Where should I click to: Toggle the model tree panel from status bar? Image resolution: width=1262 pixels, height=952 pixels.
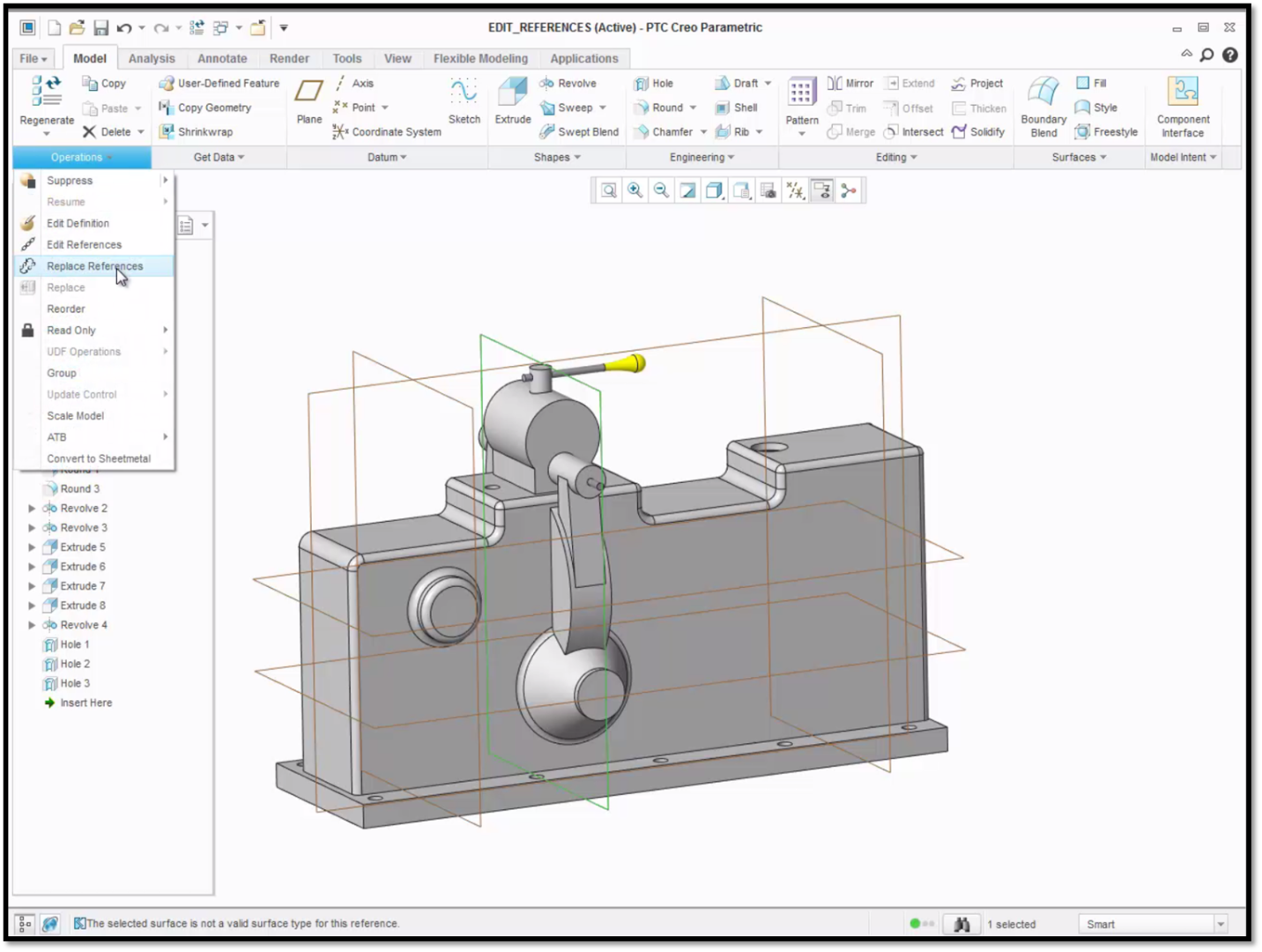tap(25, 924)
